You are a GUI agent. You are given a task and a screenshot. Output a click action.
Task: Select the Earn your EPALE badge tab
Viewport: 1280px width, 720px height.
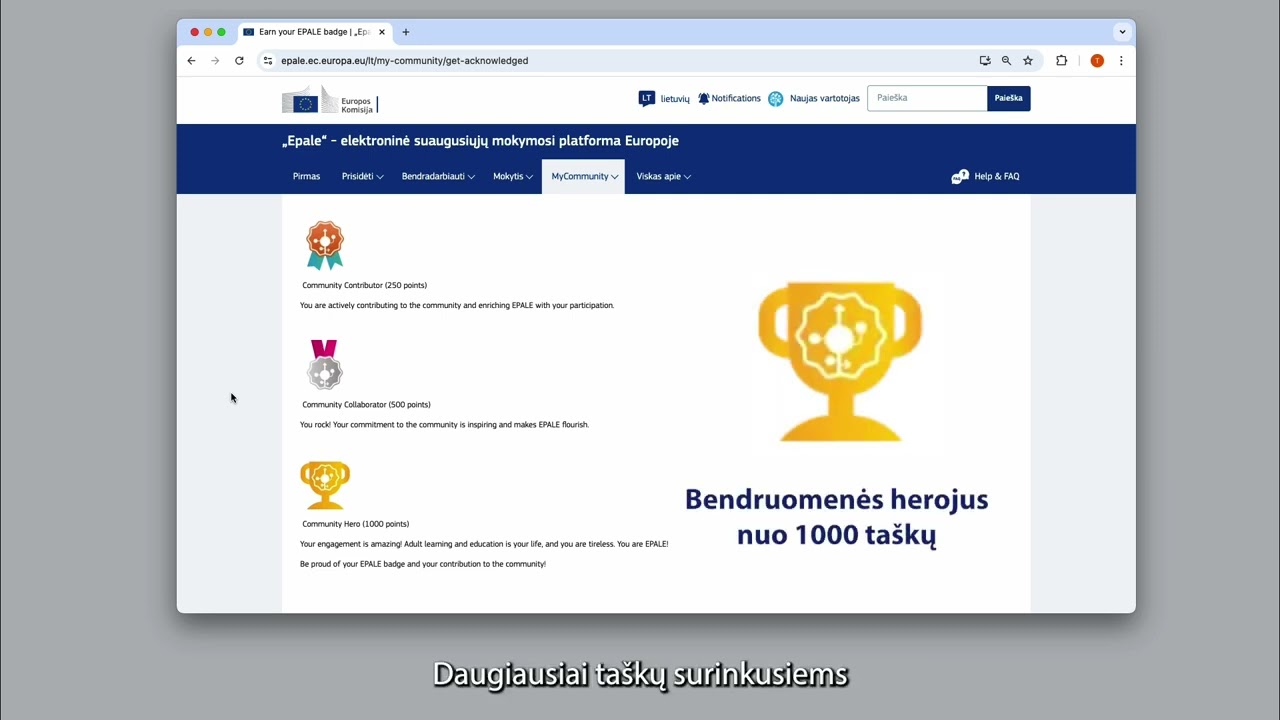click(x=314, y=32)
